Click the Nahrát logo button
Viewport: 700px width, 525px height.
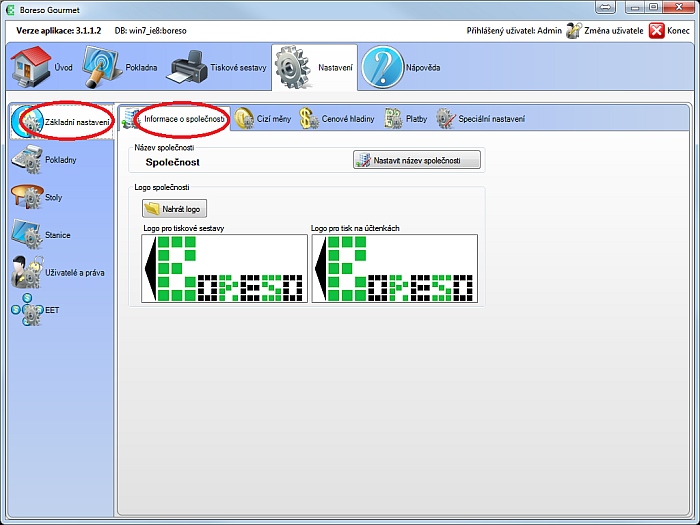coord(173,209)
